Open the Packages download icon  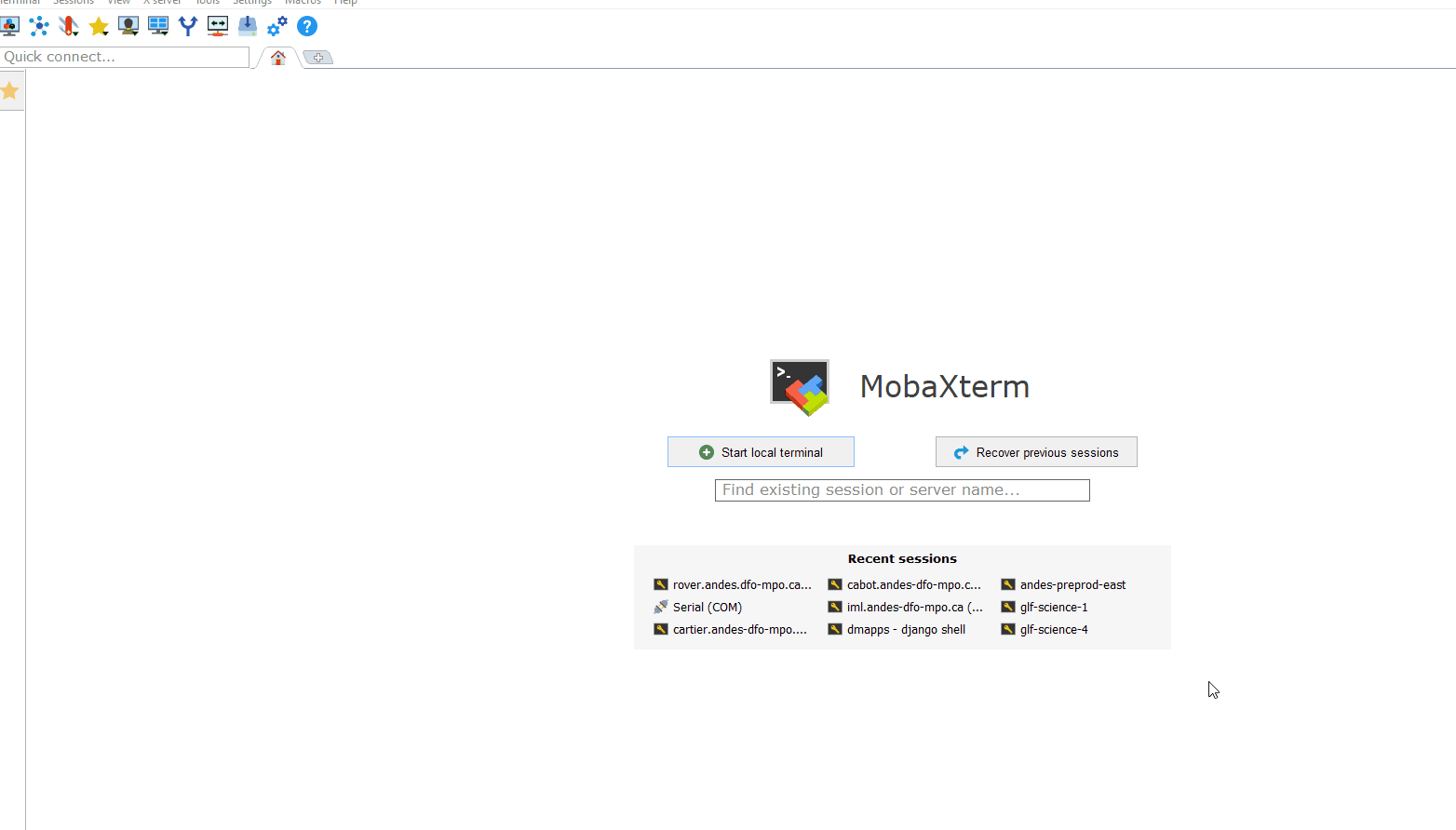248,26
